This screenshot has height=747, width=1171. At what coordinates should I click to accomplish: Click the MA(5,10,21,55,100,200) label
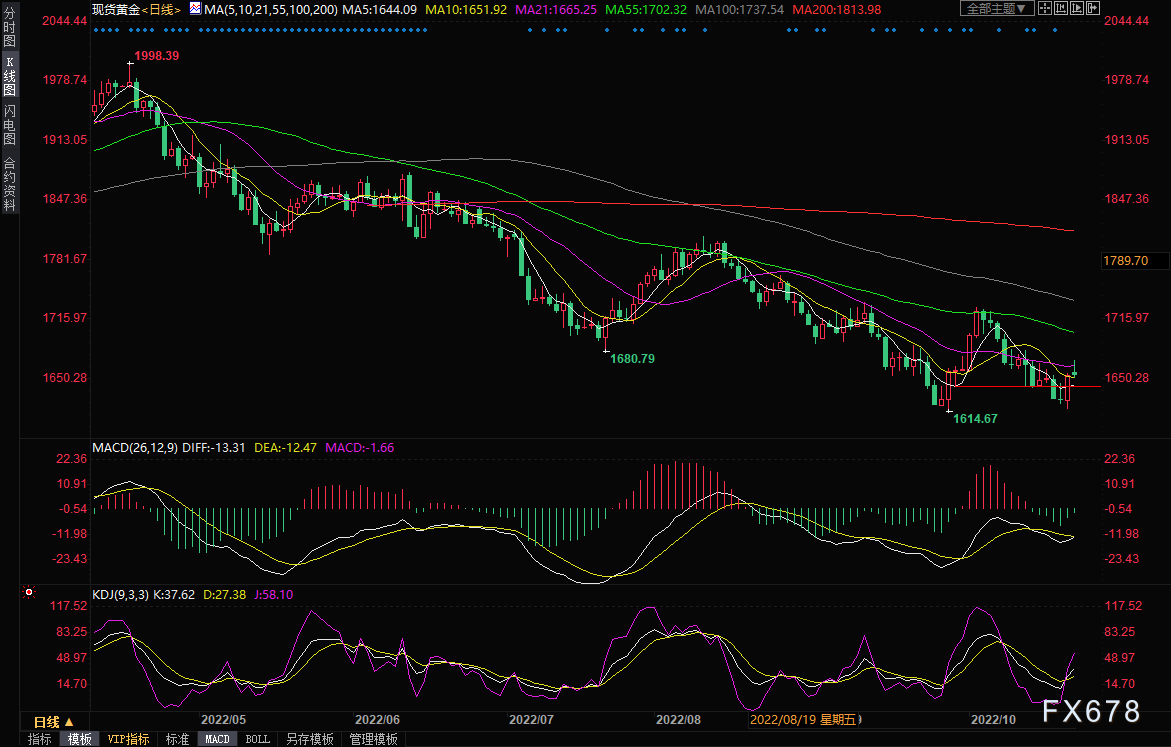click(x=270, y=10)
